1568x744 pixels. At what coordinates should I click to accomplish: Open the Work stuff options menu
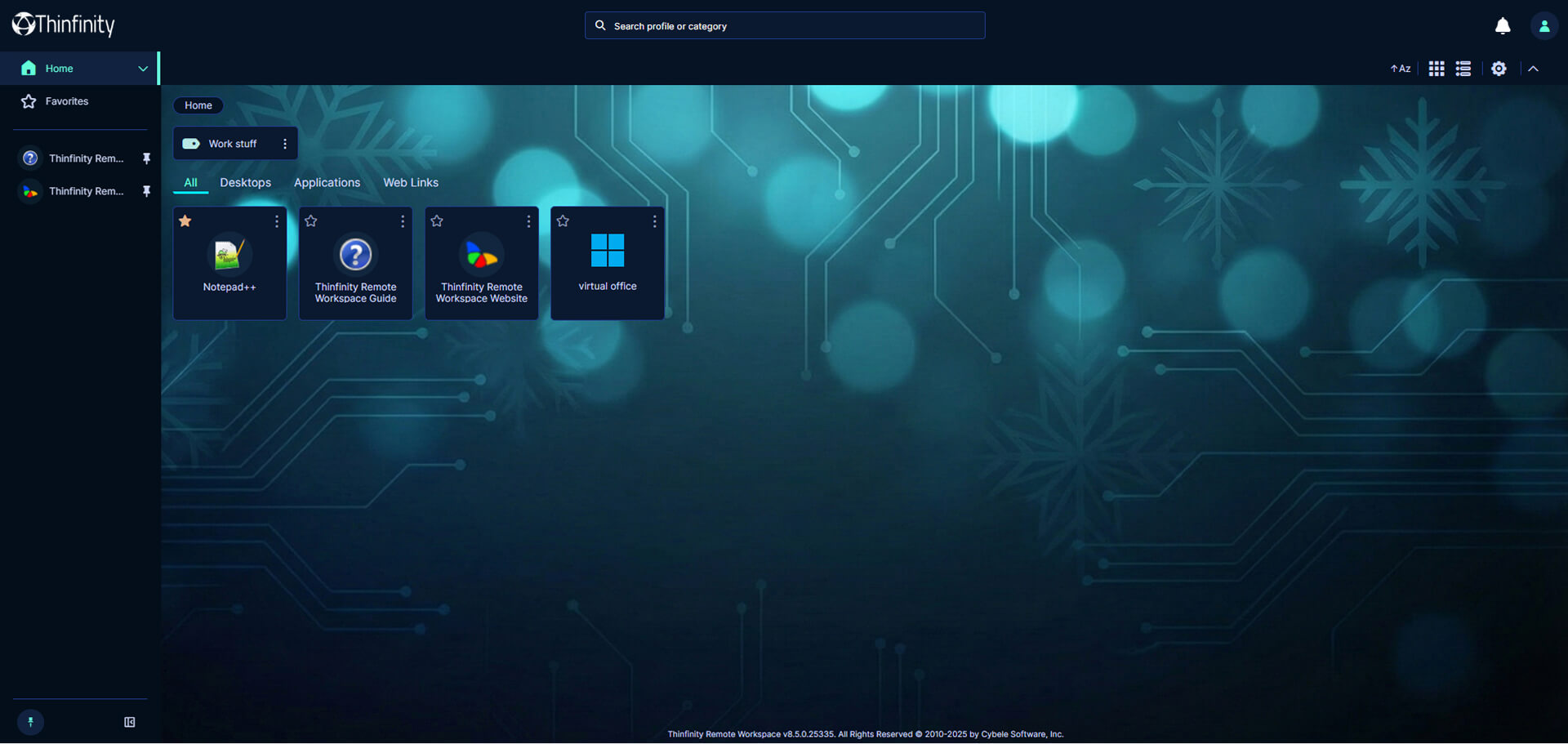click(x=285, y=143)
